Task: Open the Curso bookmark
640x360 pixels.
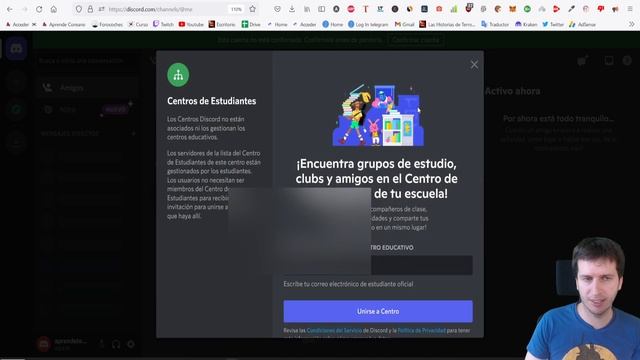Action: click(138, 24)
